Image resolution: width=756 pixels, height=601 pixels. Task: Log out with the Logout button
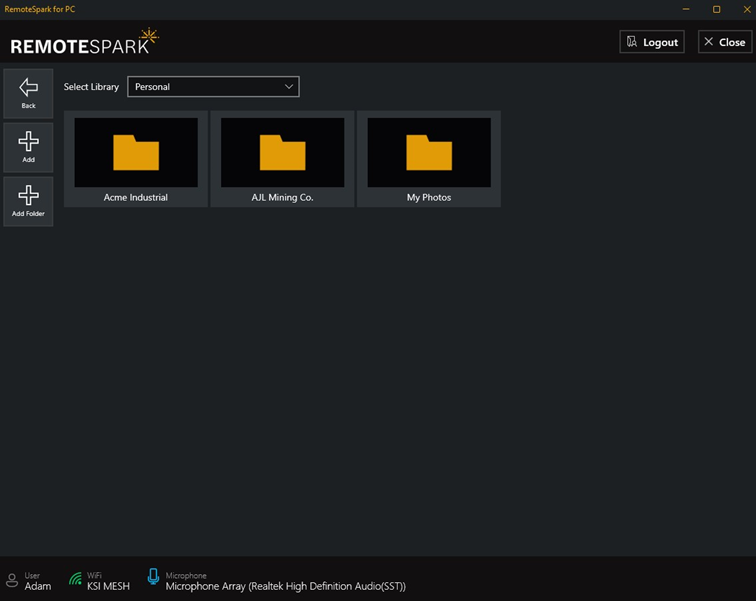point(652,42)
